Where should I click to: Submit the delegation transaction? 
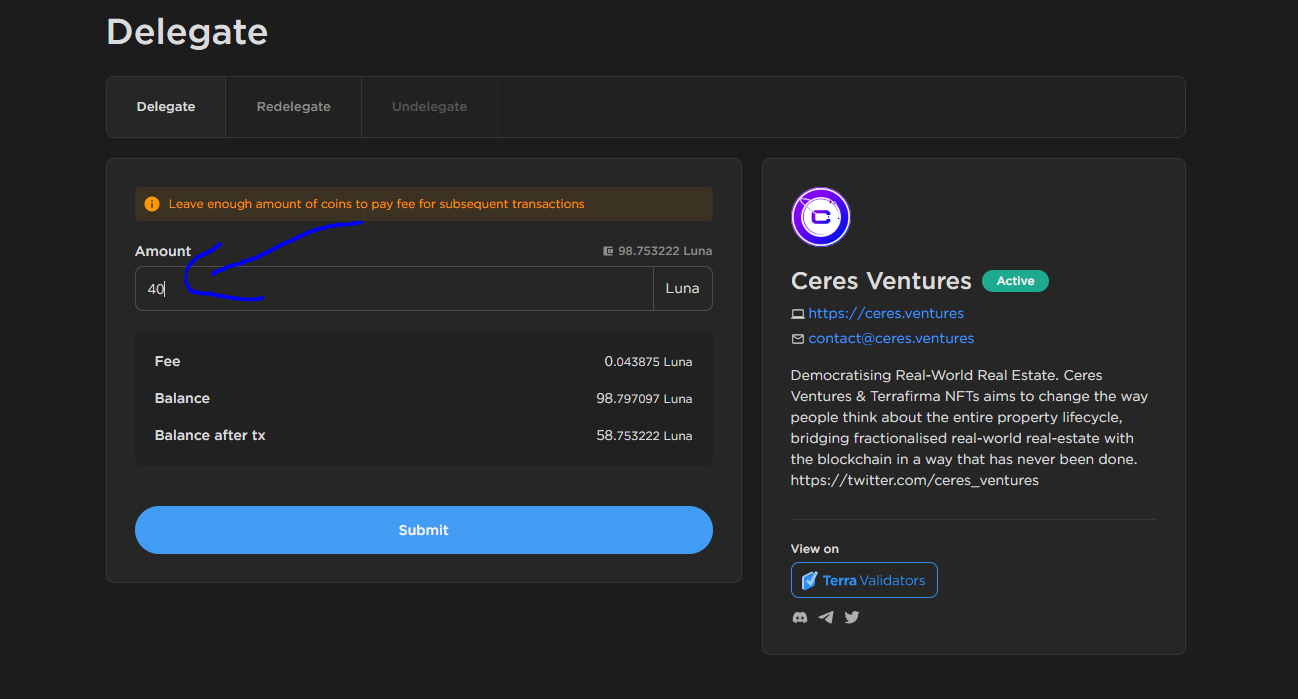(x=423, y=530)
